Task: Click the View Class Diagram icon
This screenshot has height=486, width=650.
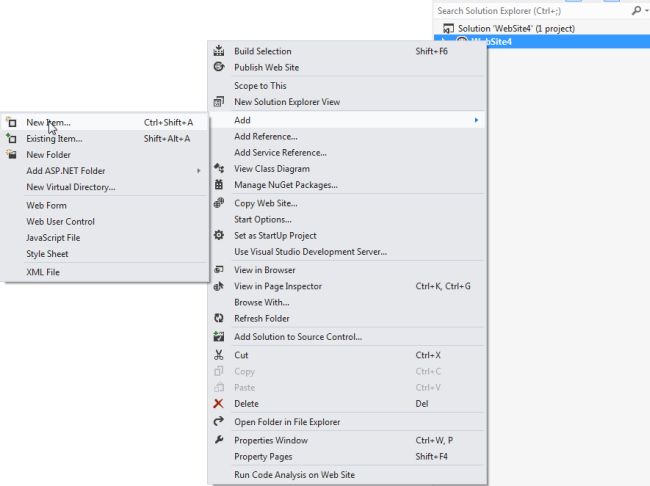Action: coord(219,168)
